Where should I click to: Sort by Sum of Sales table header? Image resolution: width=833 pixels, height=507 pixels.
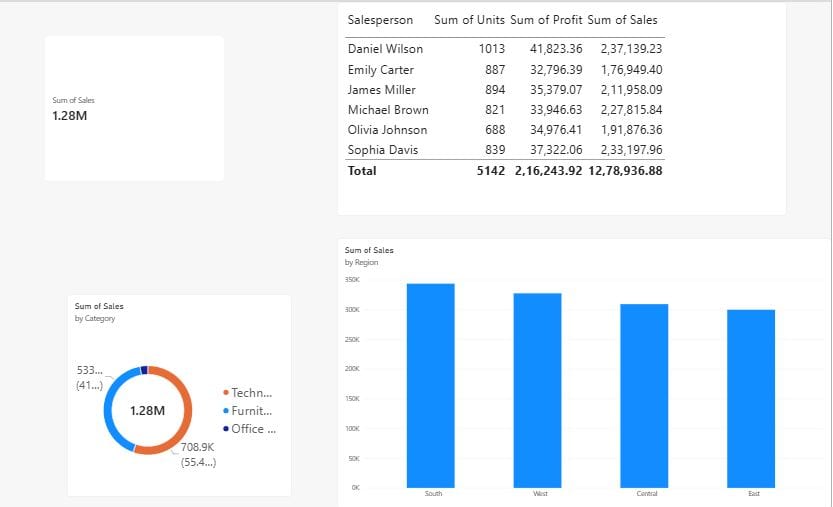coord(622,20)
